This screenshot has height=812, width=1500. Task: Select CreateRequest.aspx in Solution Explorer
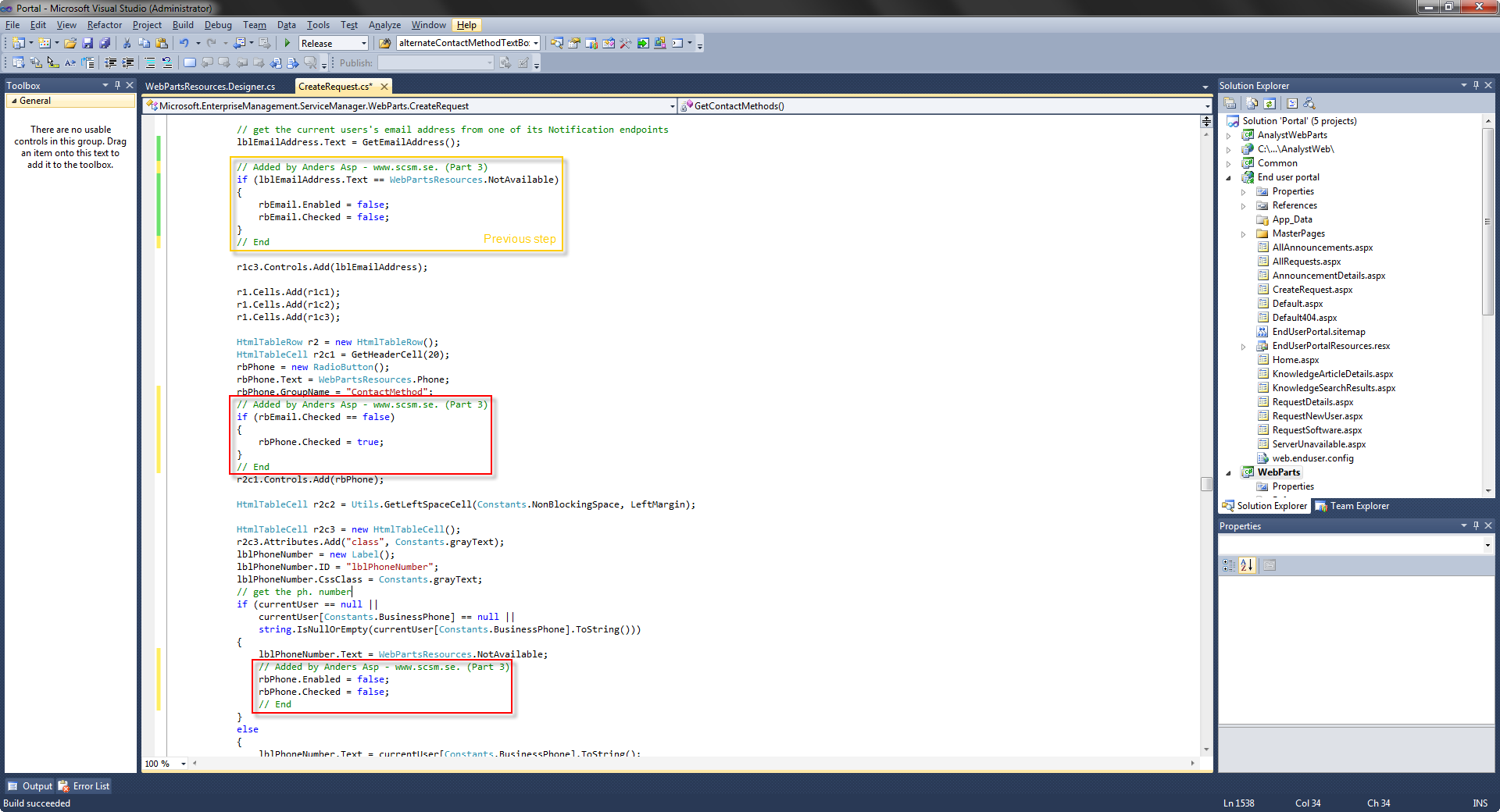click(x=1312, y=290)
